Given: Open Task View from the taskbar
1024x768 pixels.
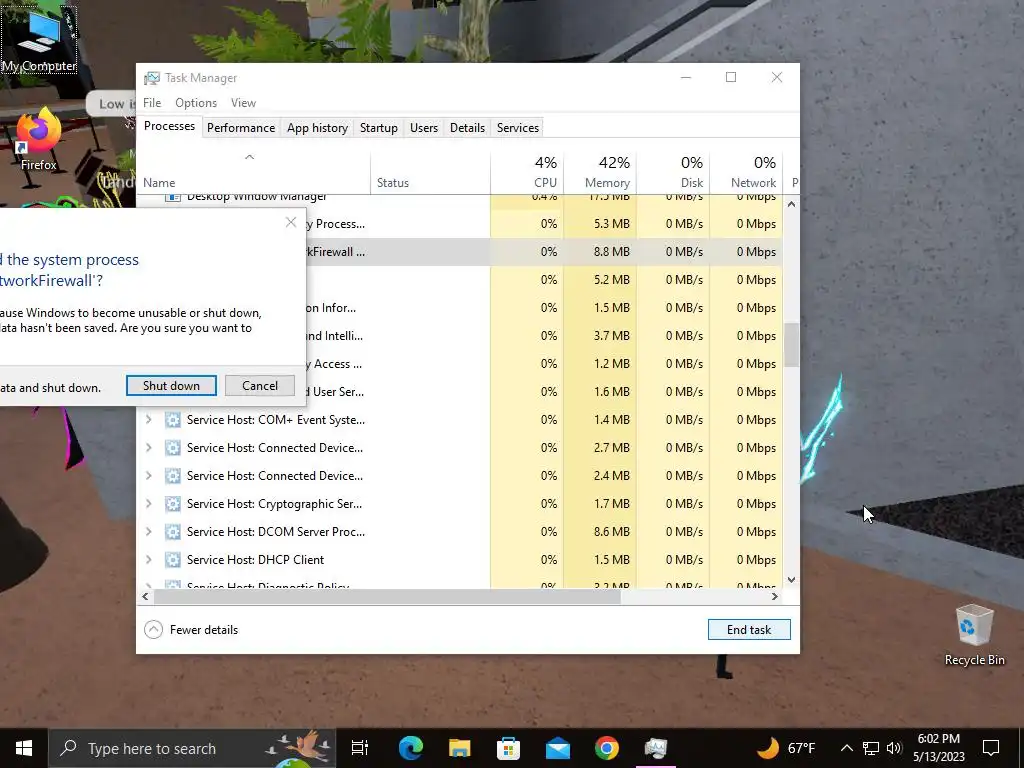Looking at the screenshot, I should 360,748.
